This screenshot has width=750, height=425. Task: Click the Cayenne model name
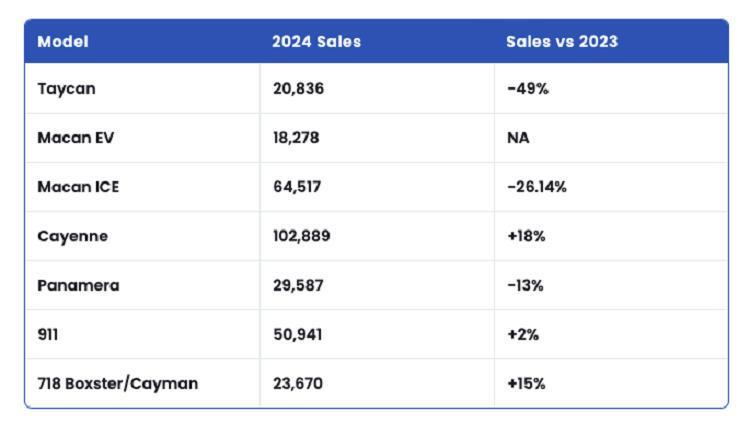click(x=72, y=236)
